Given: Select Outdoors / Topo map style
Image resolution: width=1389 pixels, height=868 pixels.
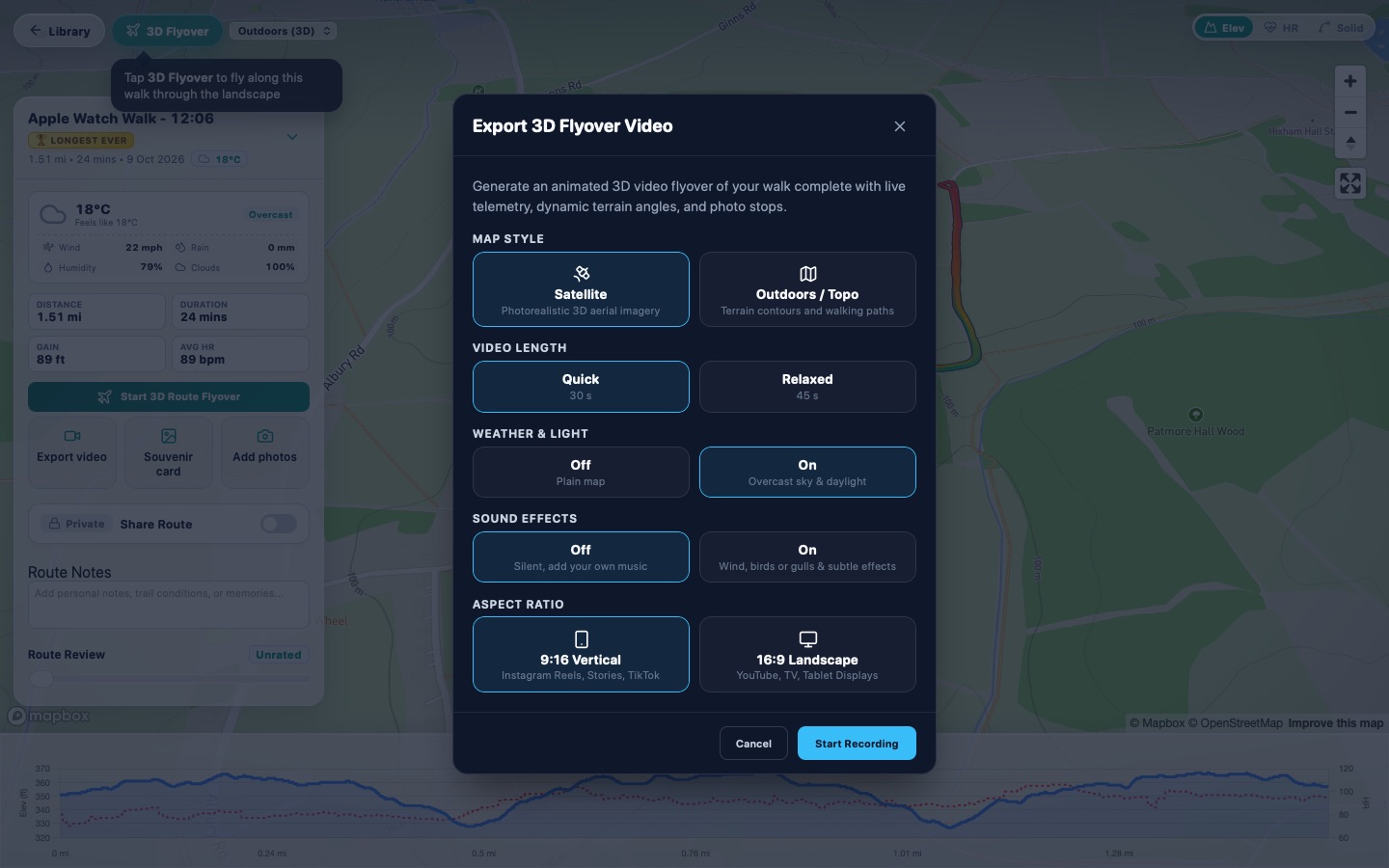Looking at the screenshot, I should click(x=807, y=289).
